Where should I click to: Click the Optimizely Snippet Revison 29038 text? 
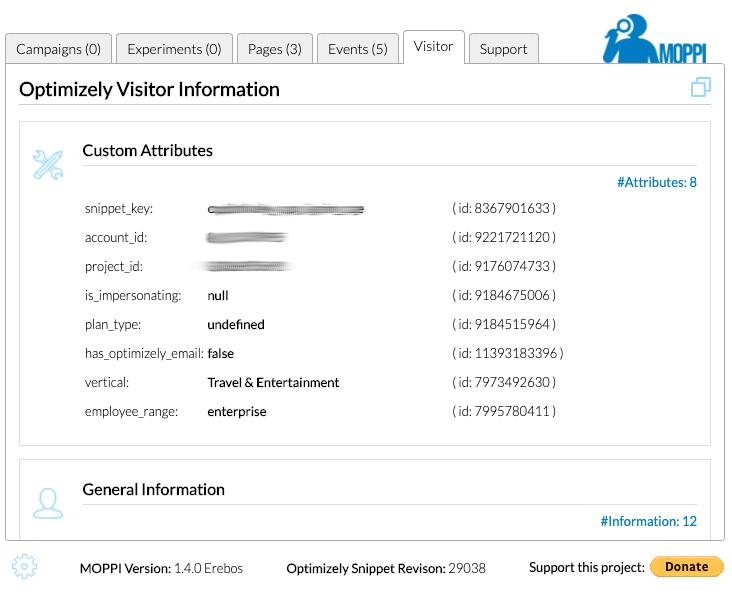click(x=386, y=568)
